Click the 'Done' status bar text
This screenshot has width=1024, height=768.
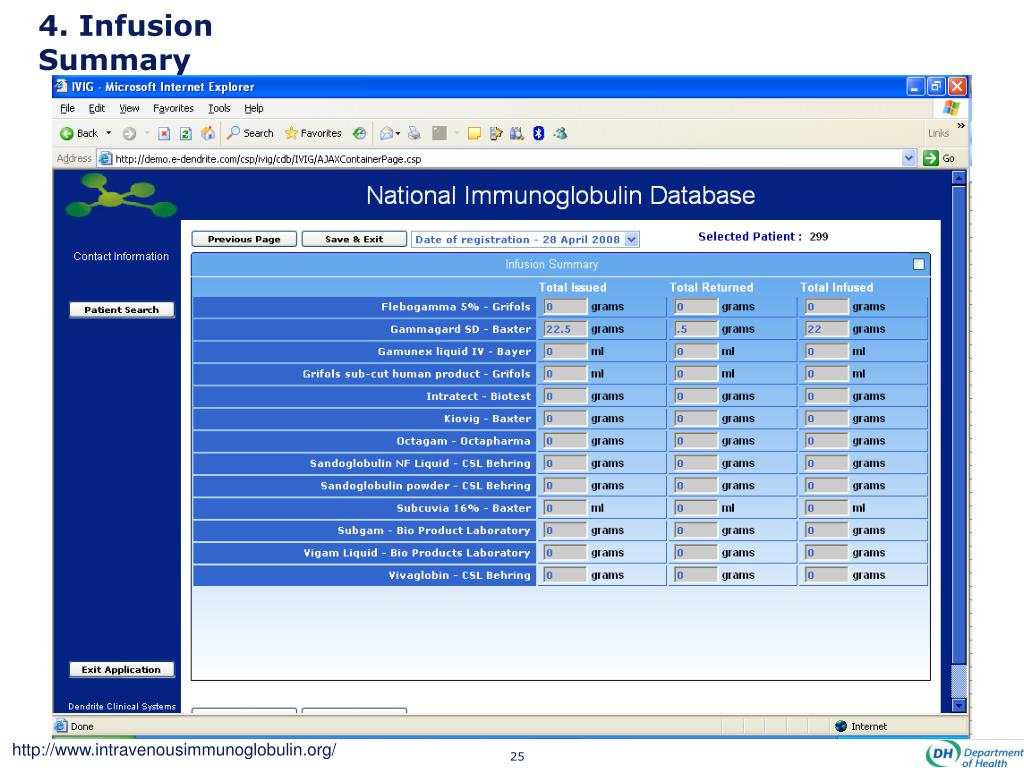click(82, 726)
